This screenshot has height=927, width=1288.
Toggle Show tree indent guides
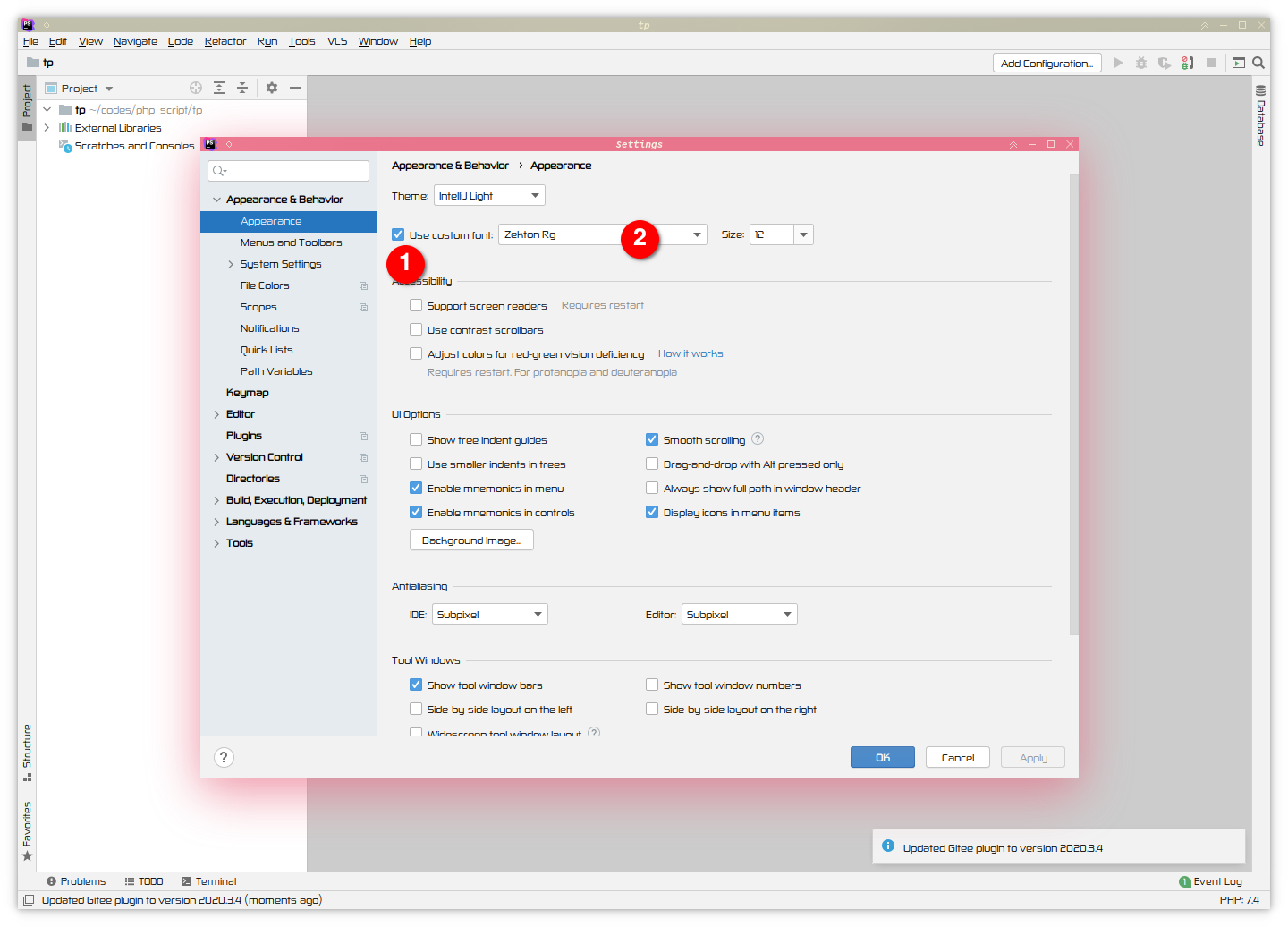tap(416, 439)
